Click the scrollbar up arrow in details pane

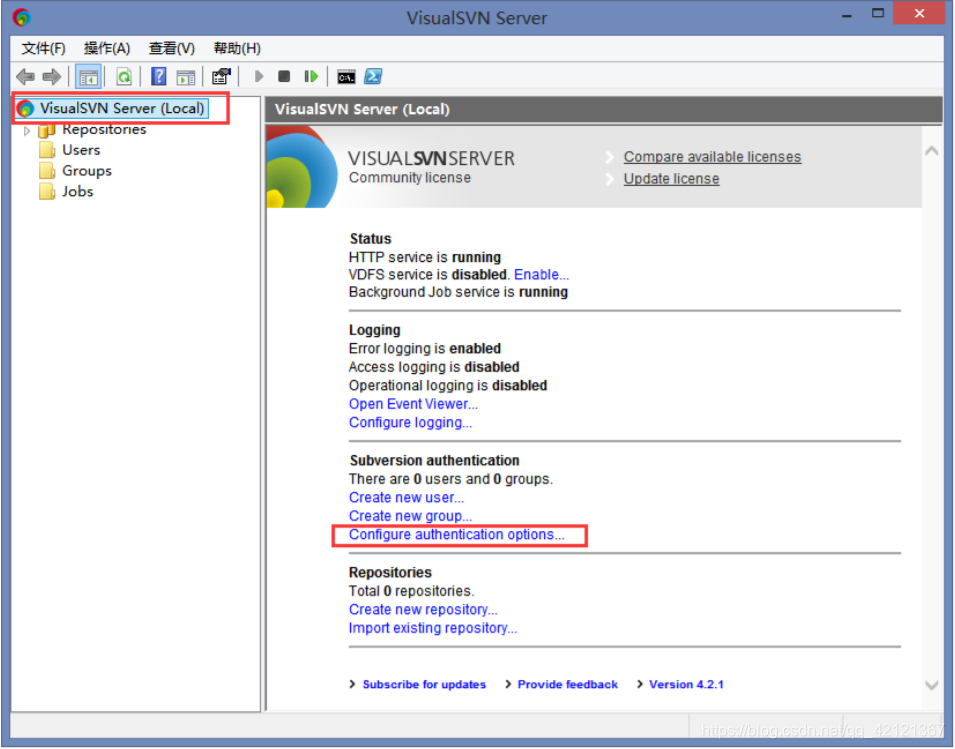point(931,151)
